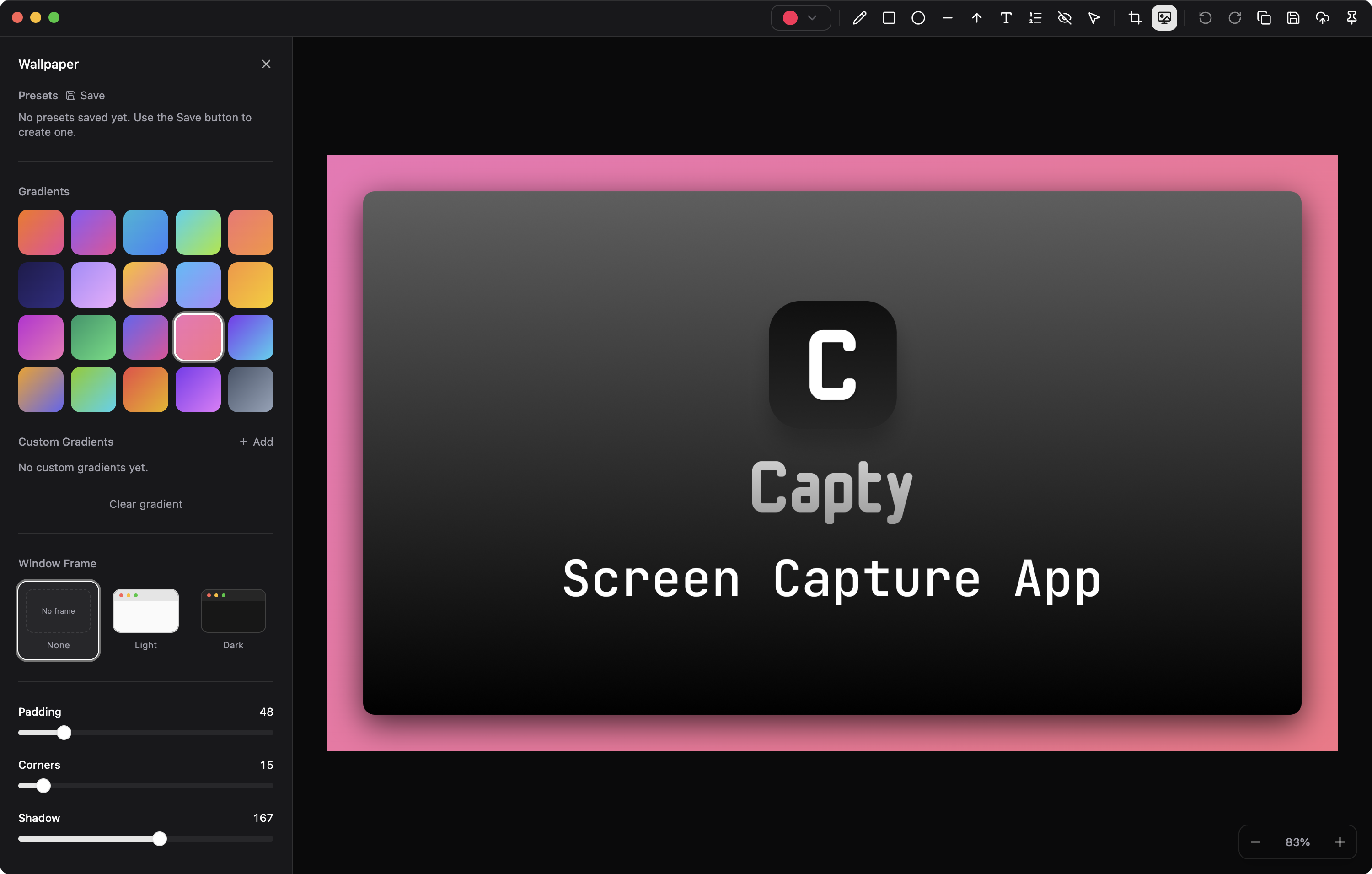Copy the image to clipboard

(1265, 18)
